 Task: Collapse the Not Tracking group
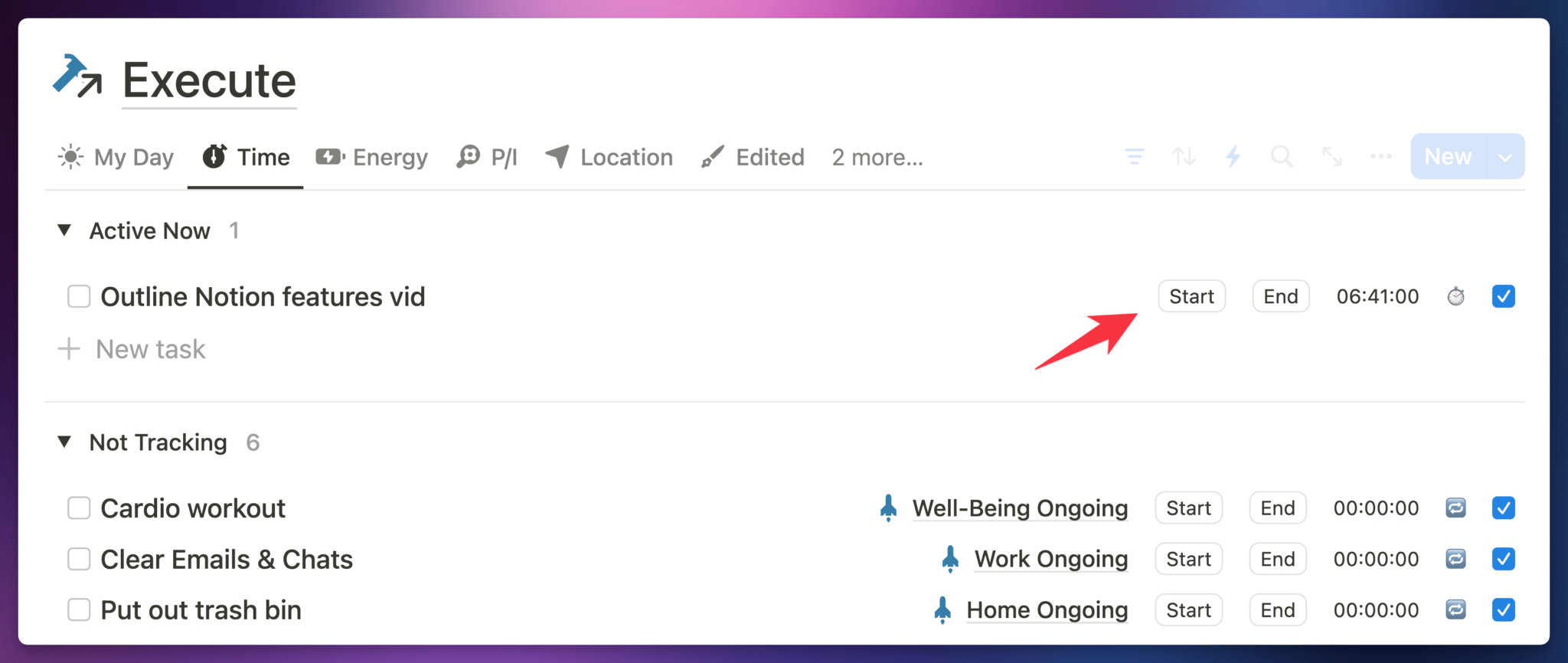(64, 442)
